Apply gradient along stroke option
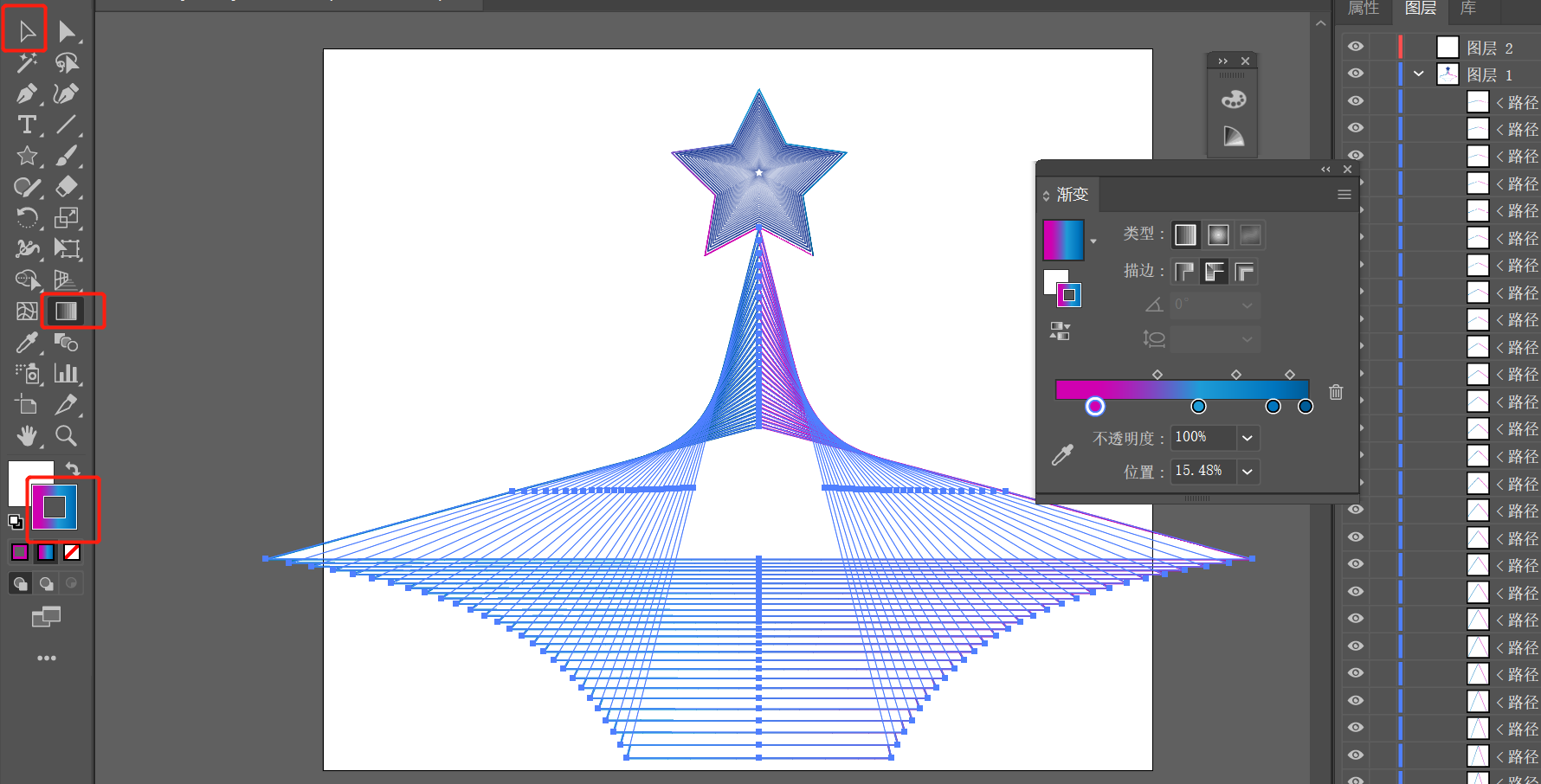 click(1215, 272)
